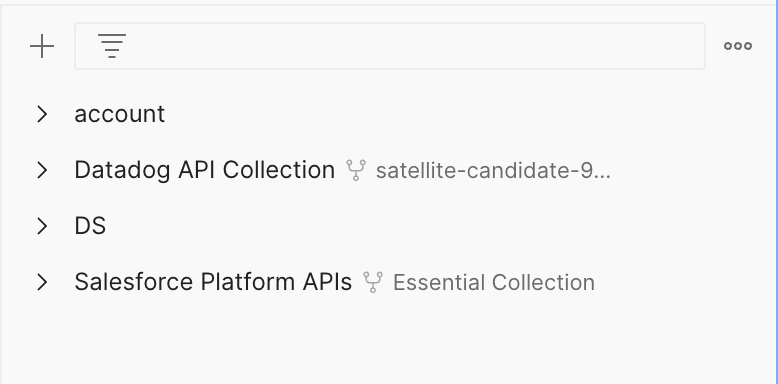This screenshot has width=778, height=384.
Task: Focus the collections filter input field
Action: point(389,46)
